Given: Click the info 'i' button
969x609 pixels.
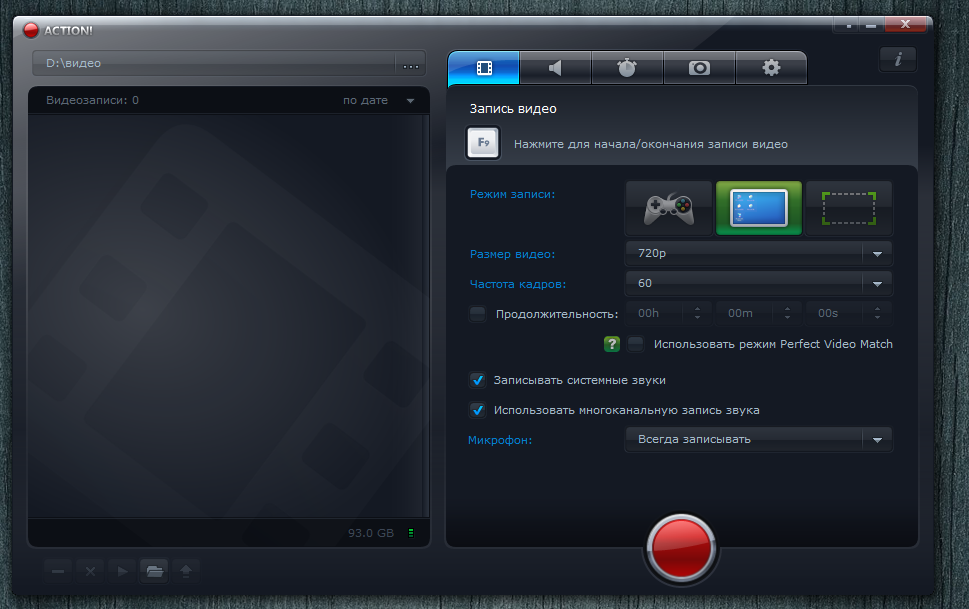Looking at the screenshot, I should pyautogui.click(x=898, y=59).
